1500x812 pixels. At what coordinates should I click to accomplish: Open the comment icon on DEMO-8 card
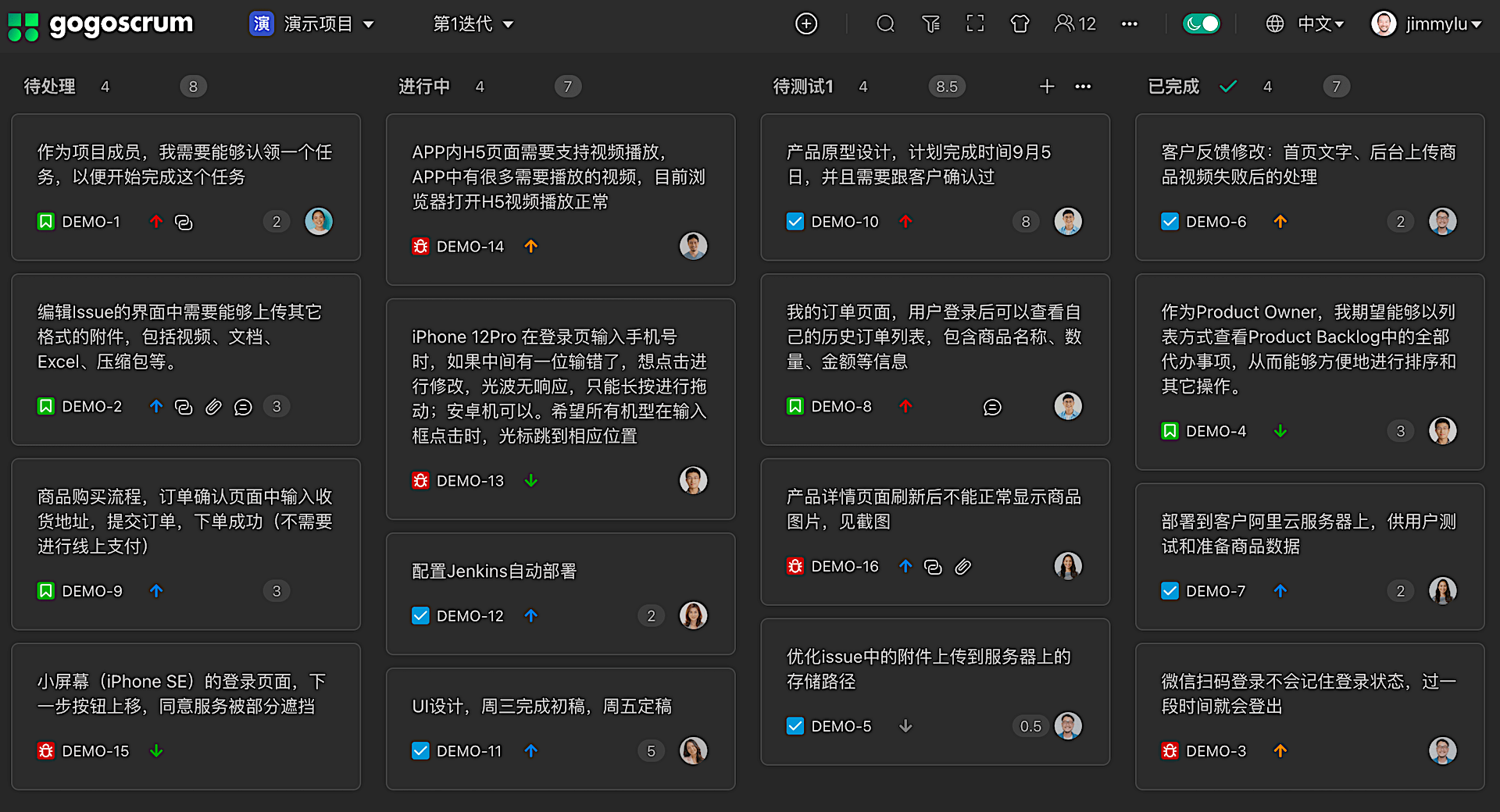click(x=992, y=407)
